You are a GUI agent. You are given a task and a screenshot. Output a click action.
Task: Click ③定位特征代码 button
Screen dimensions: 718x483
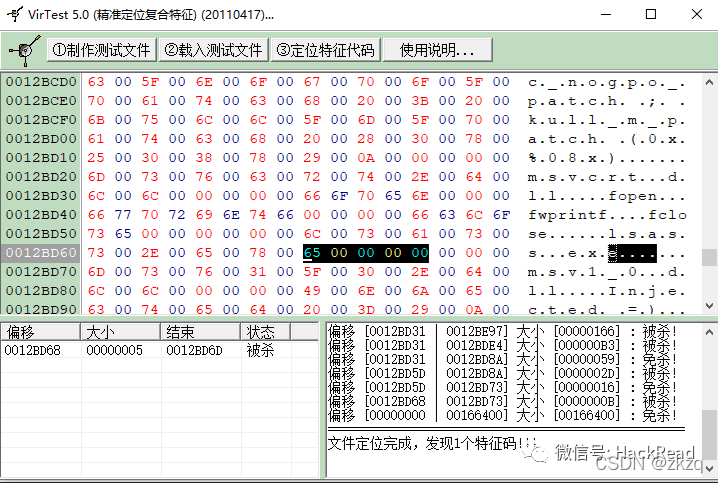tap(325, 50)
